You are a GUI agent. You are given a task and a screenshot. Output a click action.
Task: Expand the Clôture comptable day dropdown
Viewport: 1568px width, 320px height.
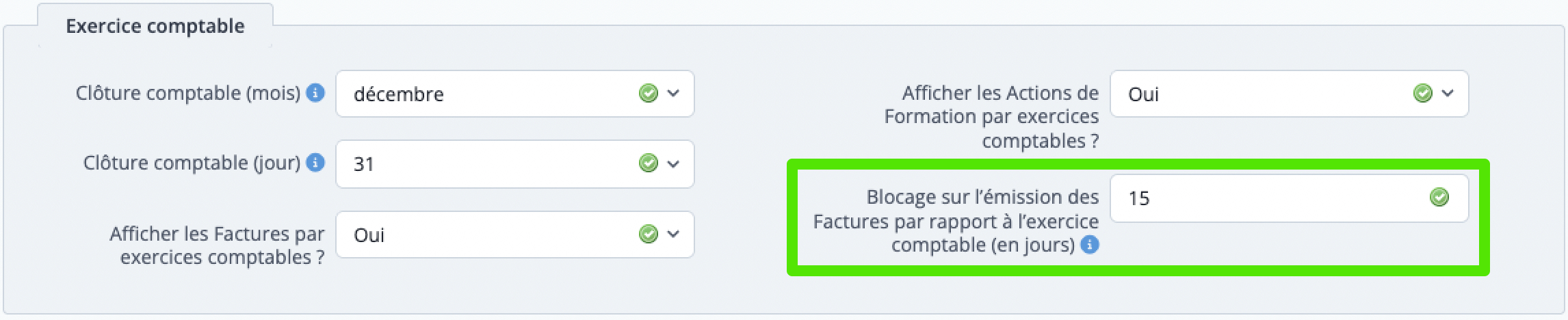pos(493,164)
